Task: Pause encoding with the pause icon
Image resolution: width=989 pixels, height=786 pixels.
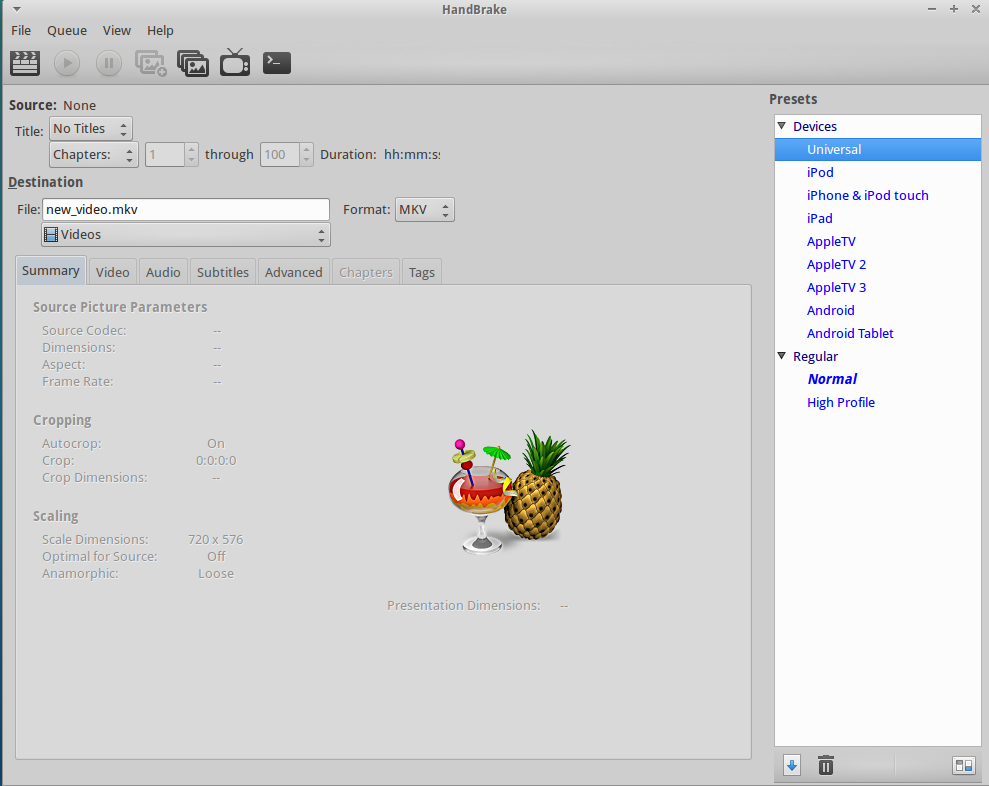Action: [108, 63]
